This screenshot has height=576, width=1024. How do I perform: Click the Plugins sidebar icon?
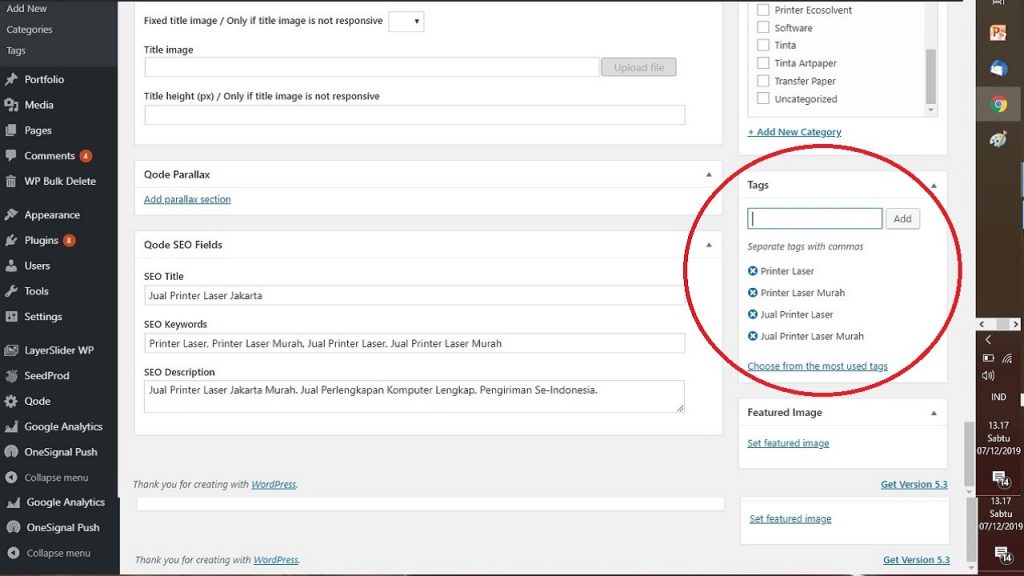click(x=11, y=240)
